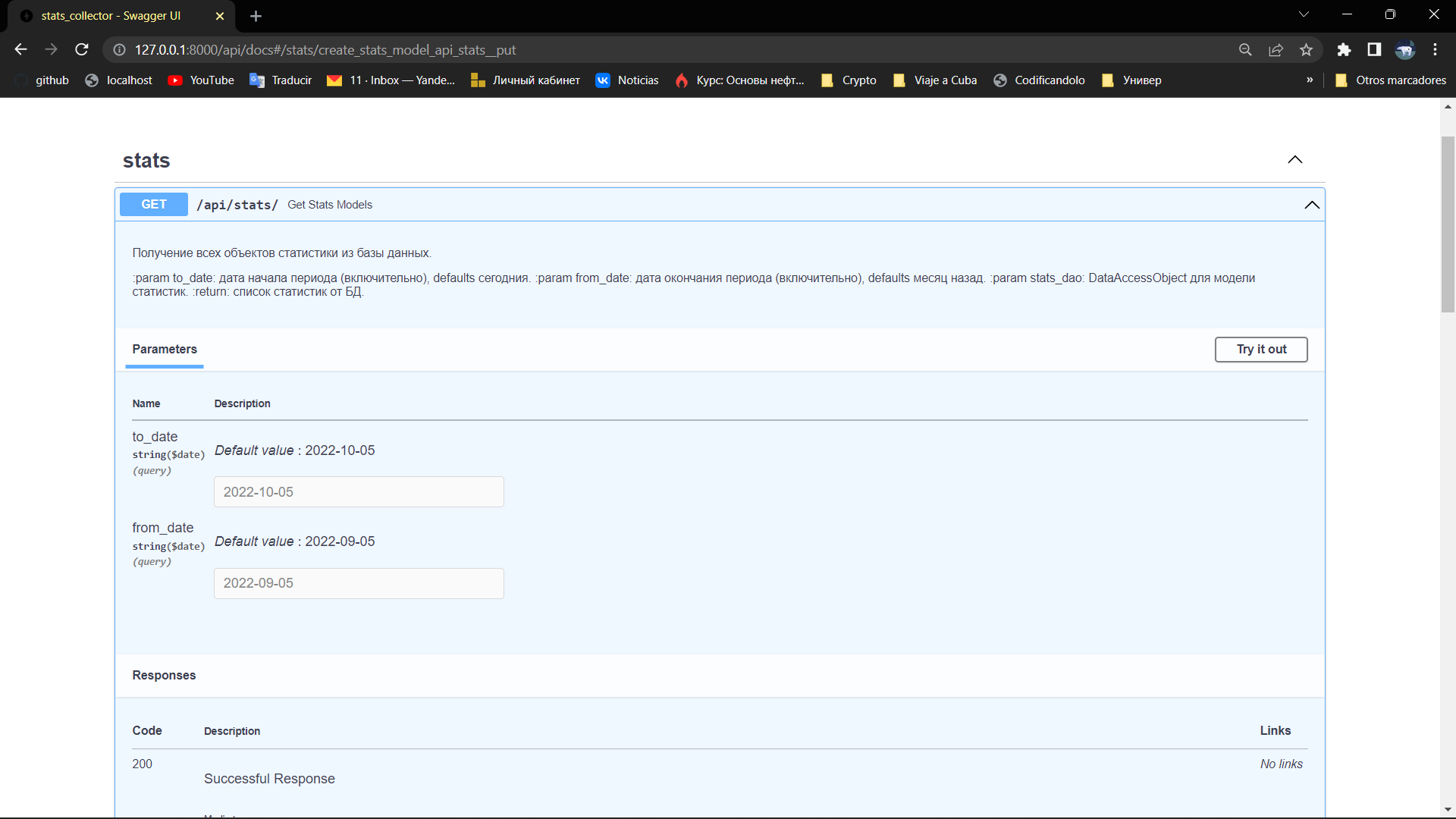Select the Parameters tab
The width and height of the screenshot is (1456, 819).
pos(164,350)
